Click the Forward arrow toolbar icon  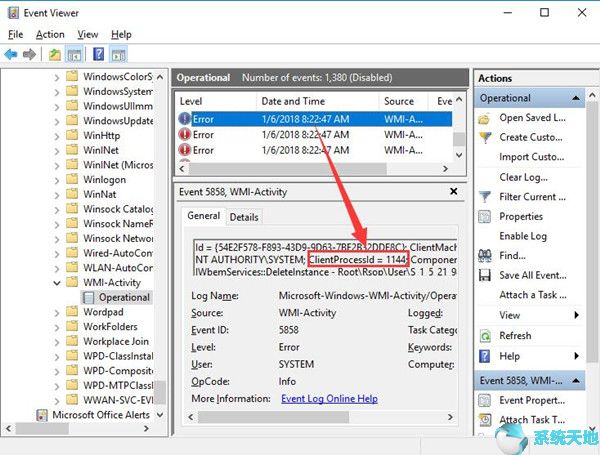click(29, 54)
